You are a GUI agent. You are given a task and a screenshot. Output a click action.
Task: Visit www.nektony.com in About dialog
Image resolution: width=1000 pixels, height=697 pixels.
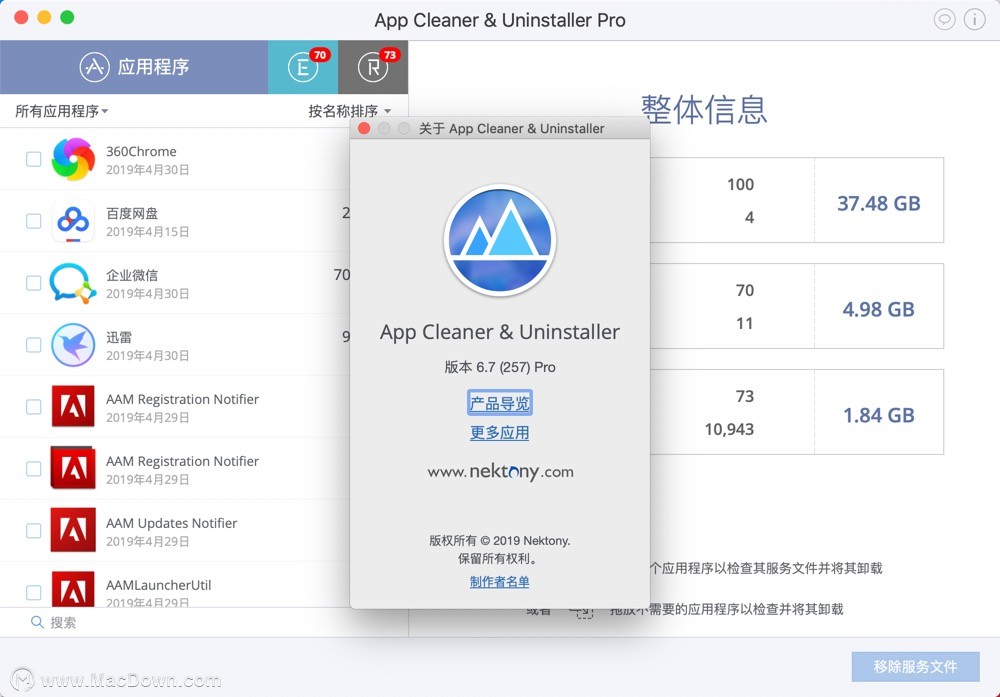(x=500, y=472)
